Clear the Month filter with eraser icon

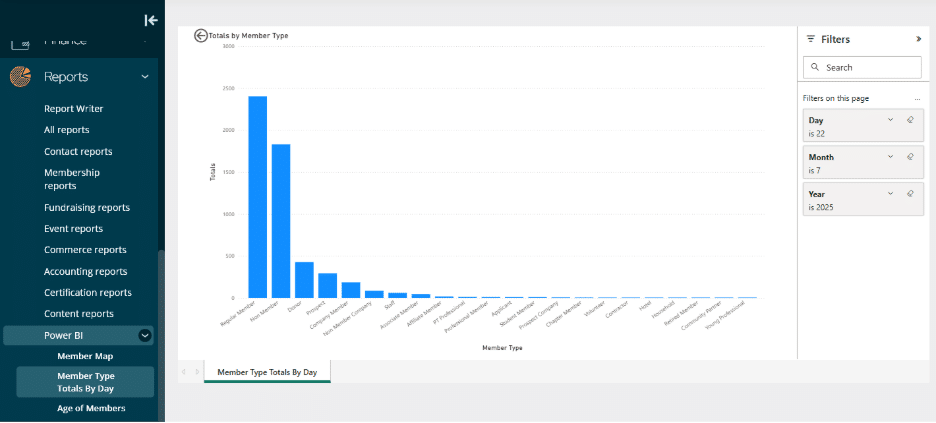(910, 157)
